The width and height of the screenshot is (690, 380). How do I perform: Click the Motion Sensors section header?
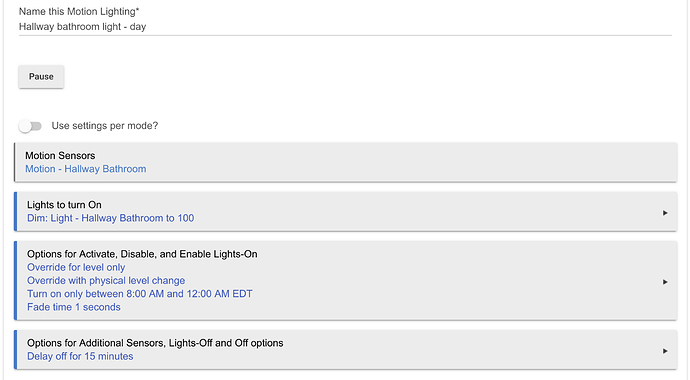click(x=60, y=156)
